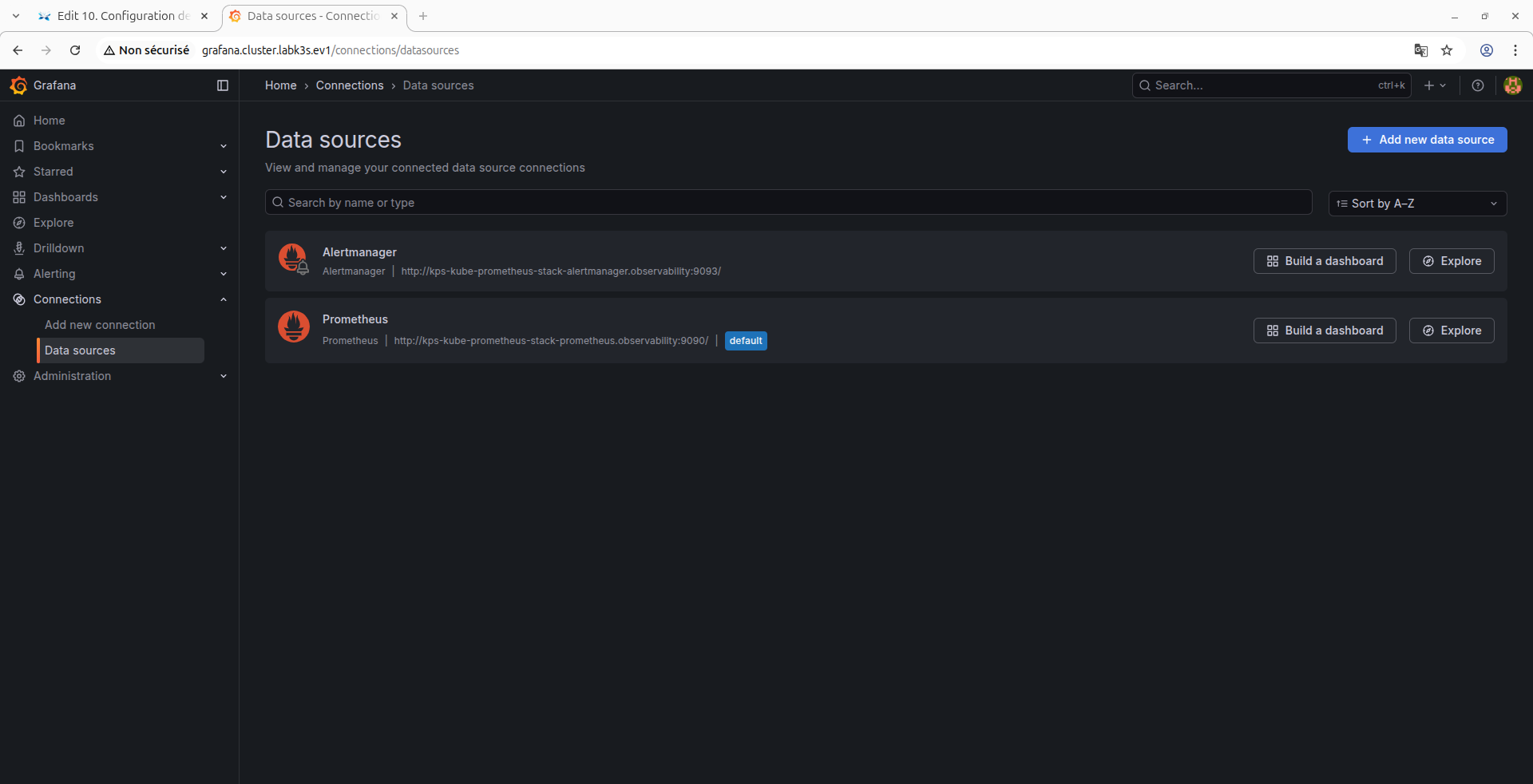The width and height of the screenshot is (1533, 784).
Task: Close the Edit 10. Configuration tab
Action: (x=204, y=16)
